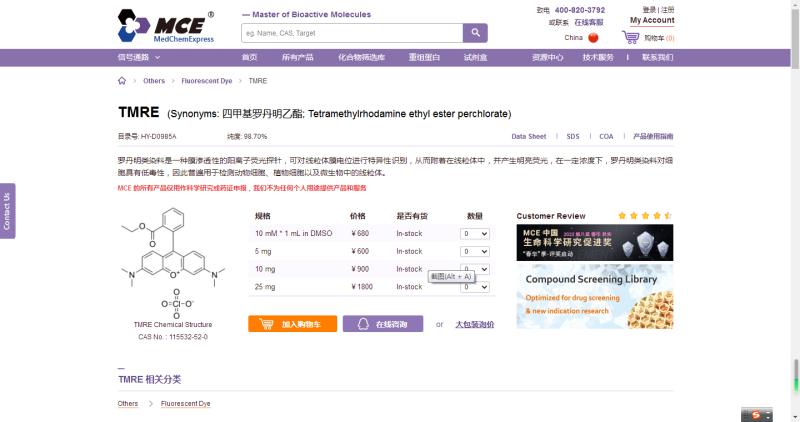Click the MCE MedChemExpress logo
Image resolution: width=800 pixels, height=422 pixels.
tap(165, 26)
